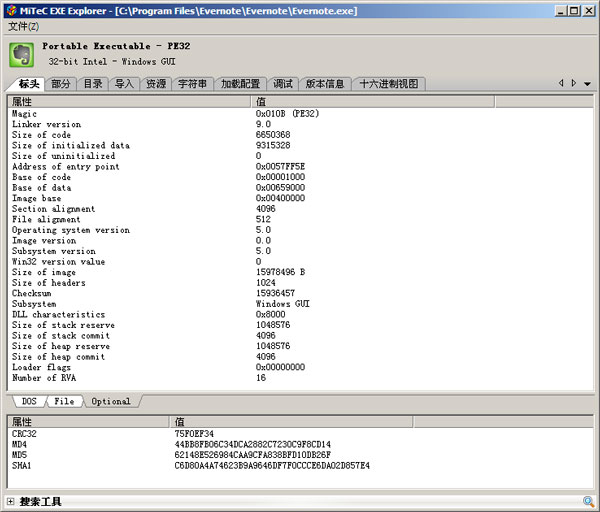The image size is (600, 512).
Task: Click the MiTeC title bar app icon
Action: (x=12, y=11)
